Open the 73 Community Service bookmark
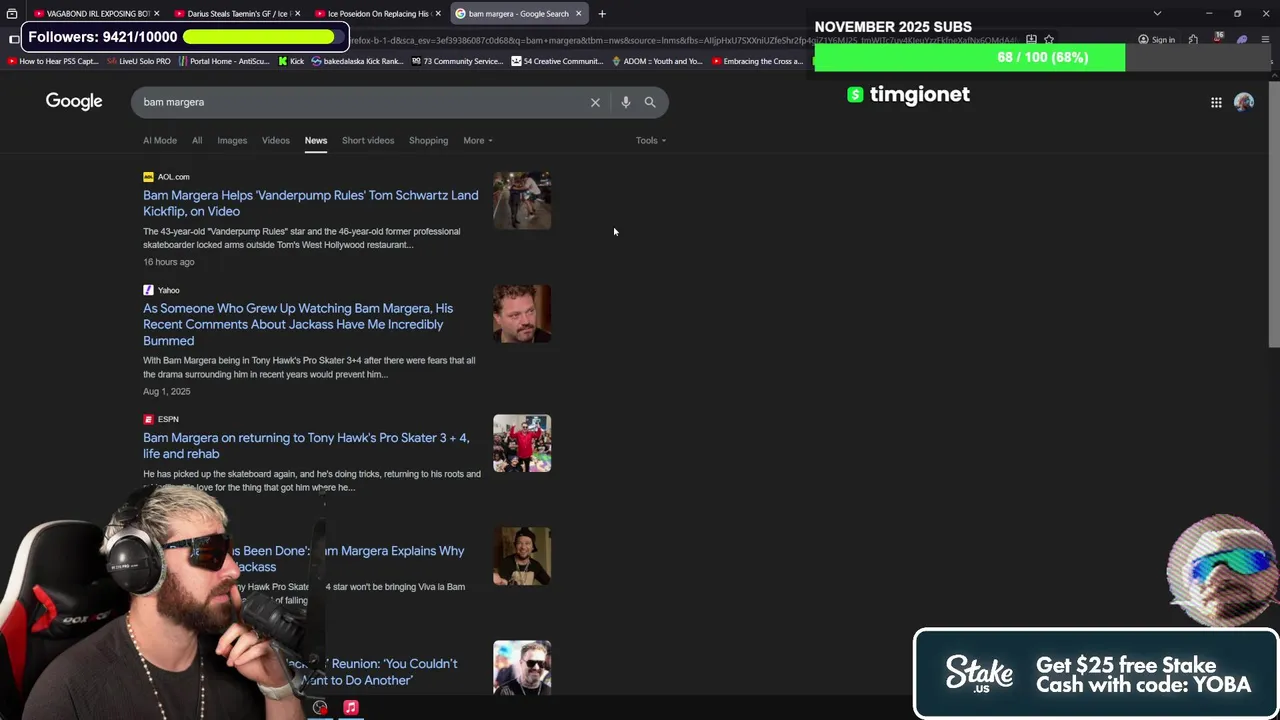Screen dimensions: 1280x720 456,61
